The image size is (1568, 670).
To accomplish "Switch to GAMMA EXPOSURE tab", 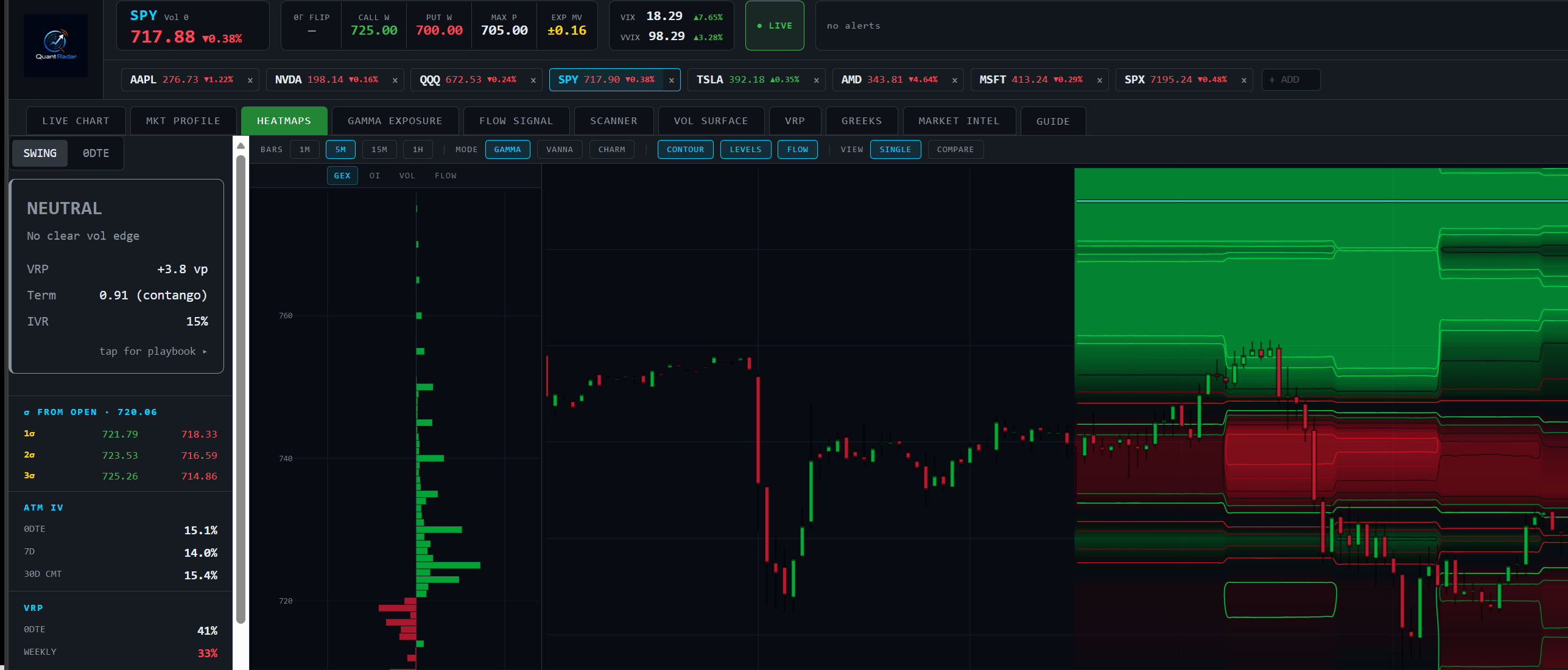I will [395, 121].
